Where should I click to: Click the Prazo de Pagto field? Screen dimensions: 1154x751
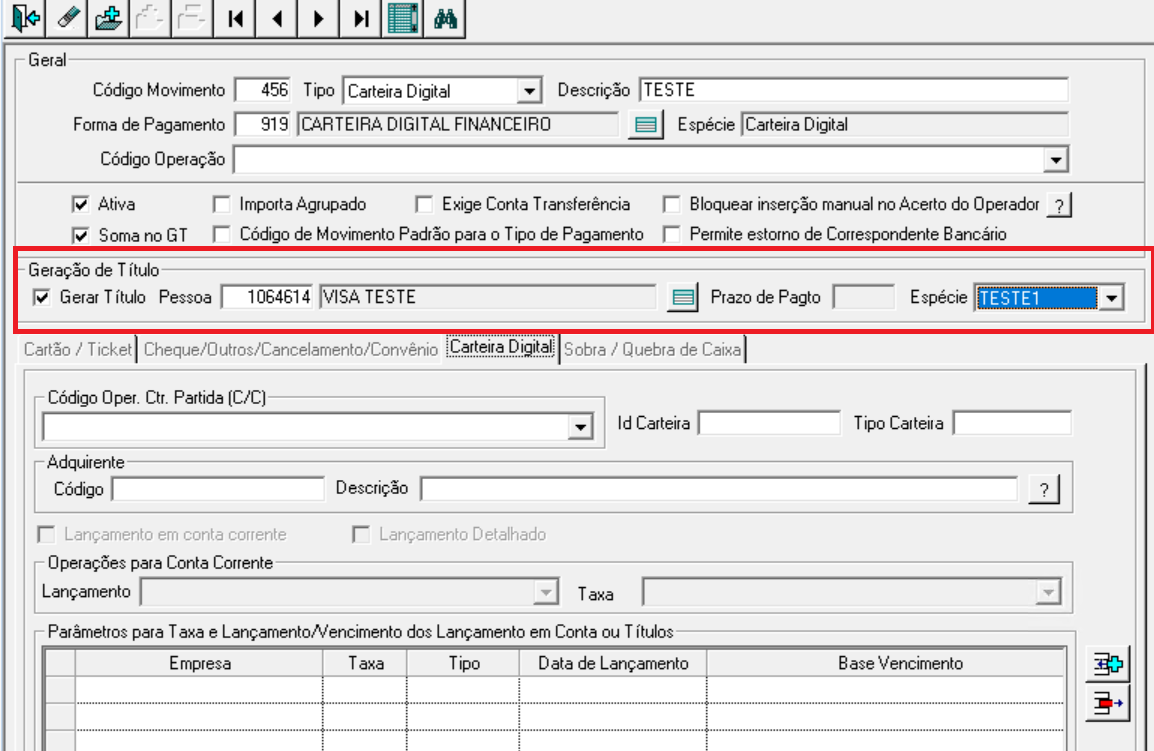[864, 297]
